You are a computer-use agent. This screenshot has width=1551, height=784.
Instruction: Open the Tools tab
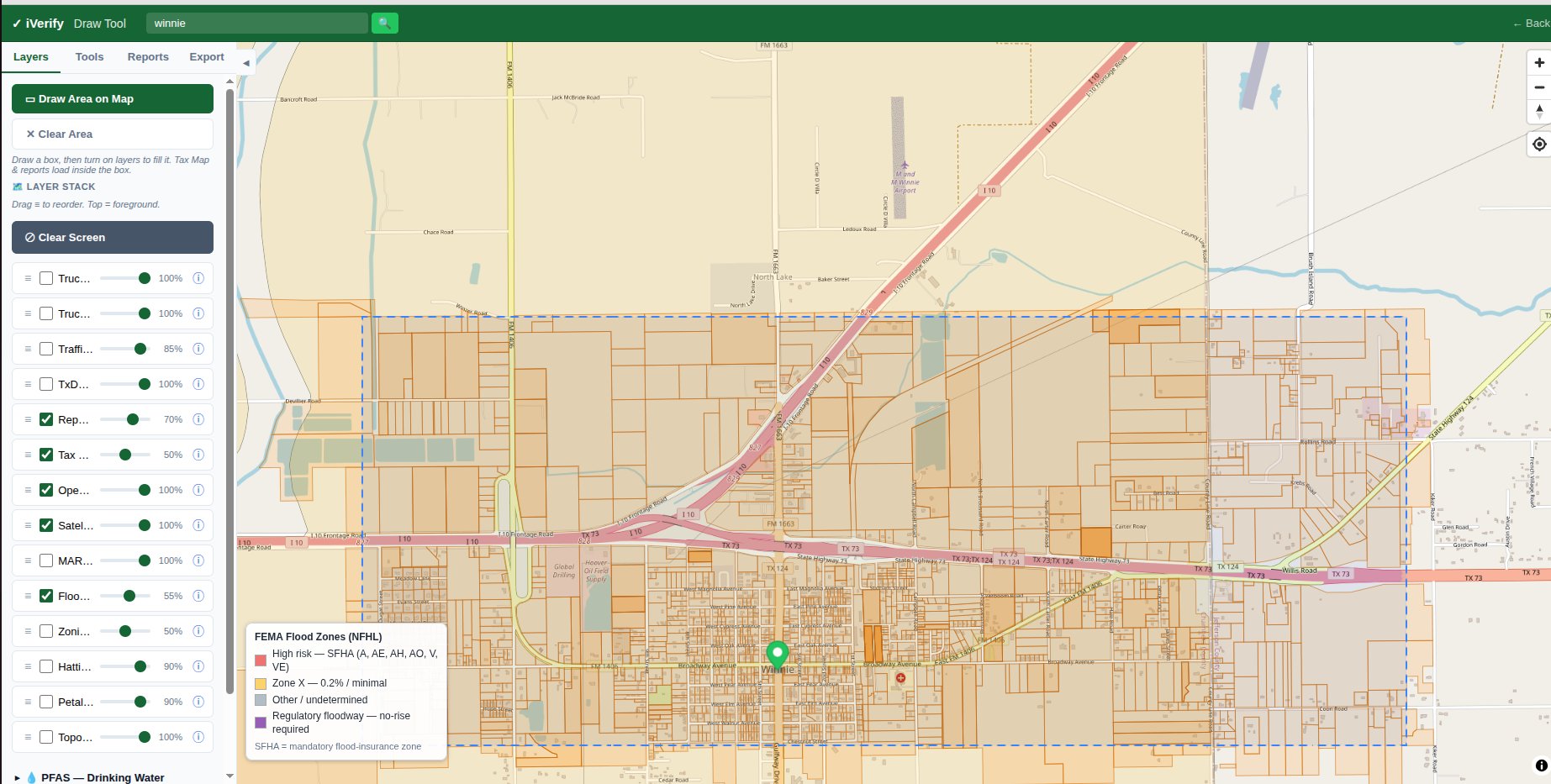pos(89,57)
